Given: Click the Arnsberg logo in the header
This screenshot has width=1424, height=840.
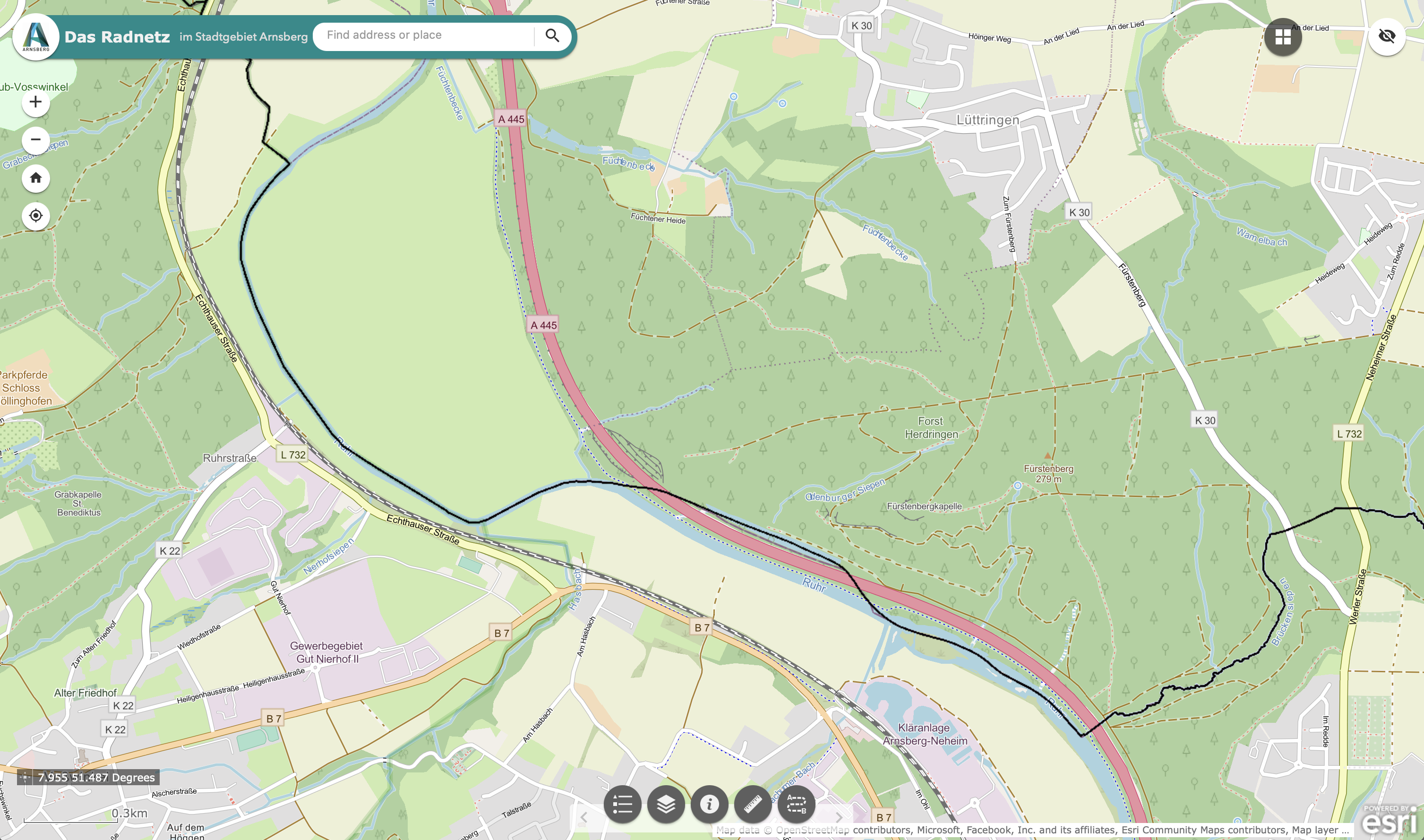Looking at the screenshot, I should (35, 36).
